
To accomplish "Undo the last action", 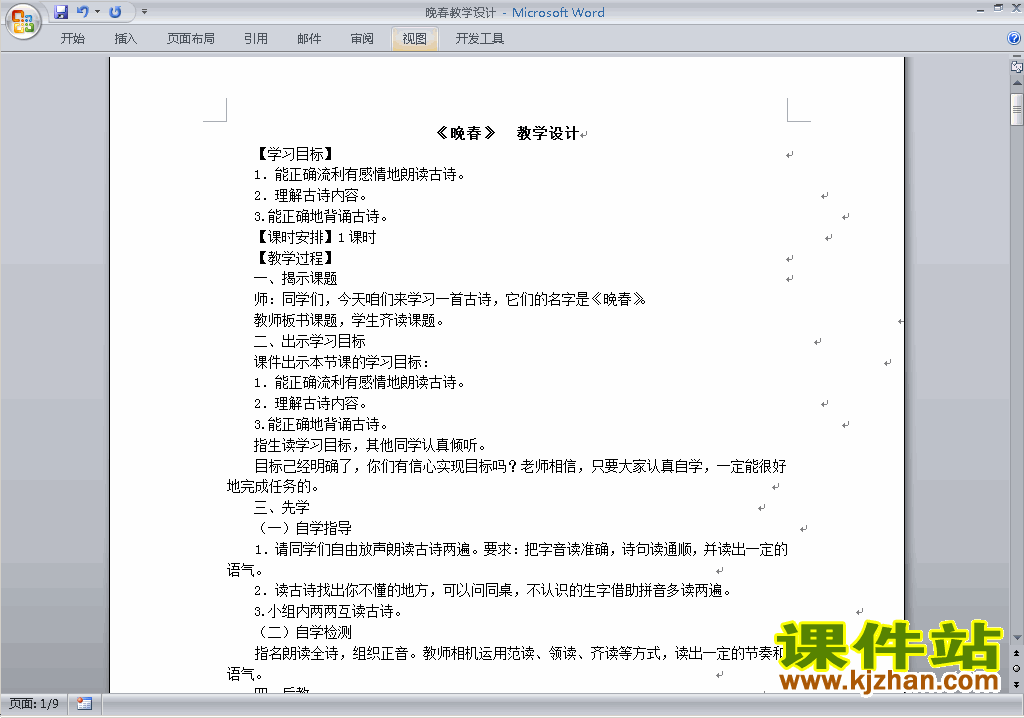I will [82, 12].
